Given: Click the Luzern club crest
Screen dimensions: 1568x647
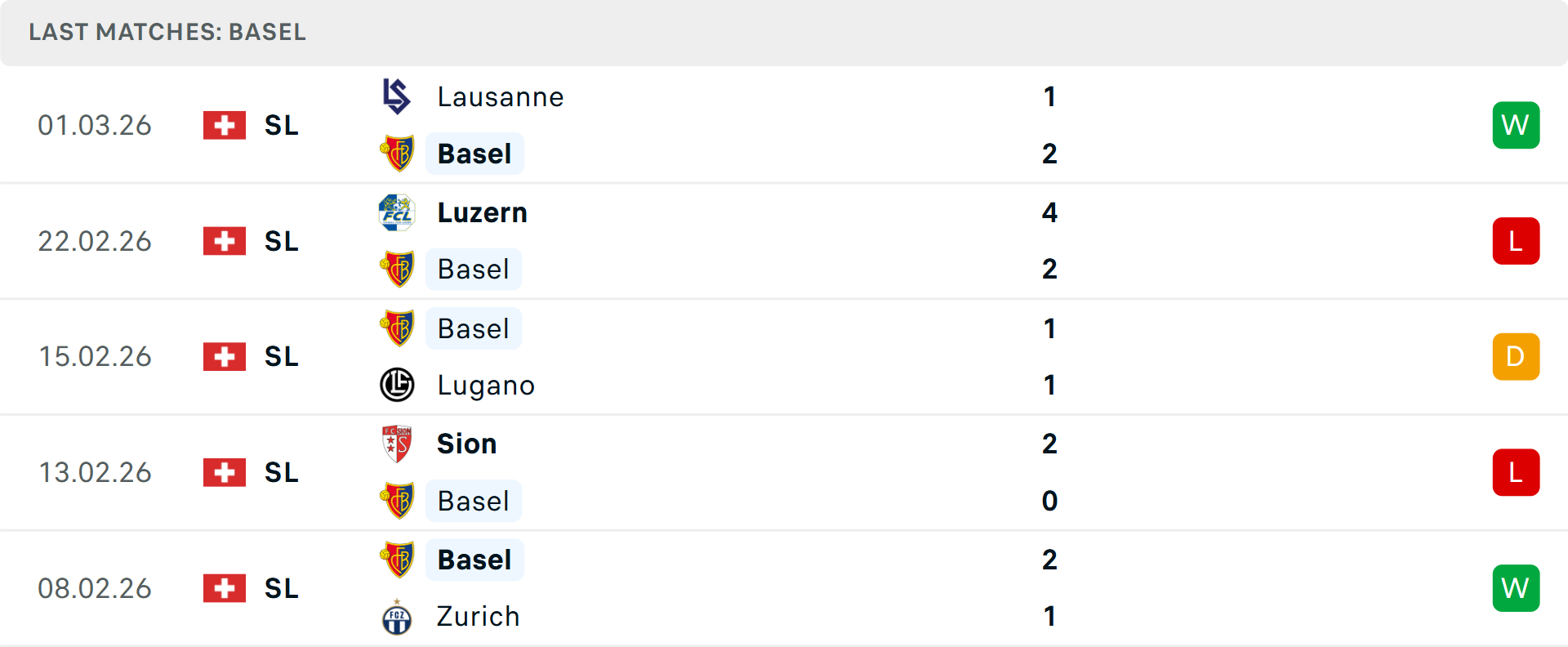Looking at the screenshot, I should [397, 212].
